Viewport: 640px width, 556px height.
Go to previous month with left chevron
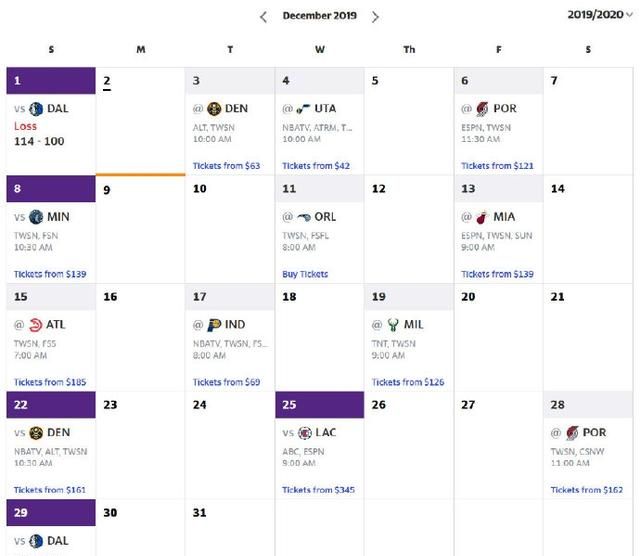[x=264, y=17]
